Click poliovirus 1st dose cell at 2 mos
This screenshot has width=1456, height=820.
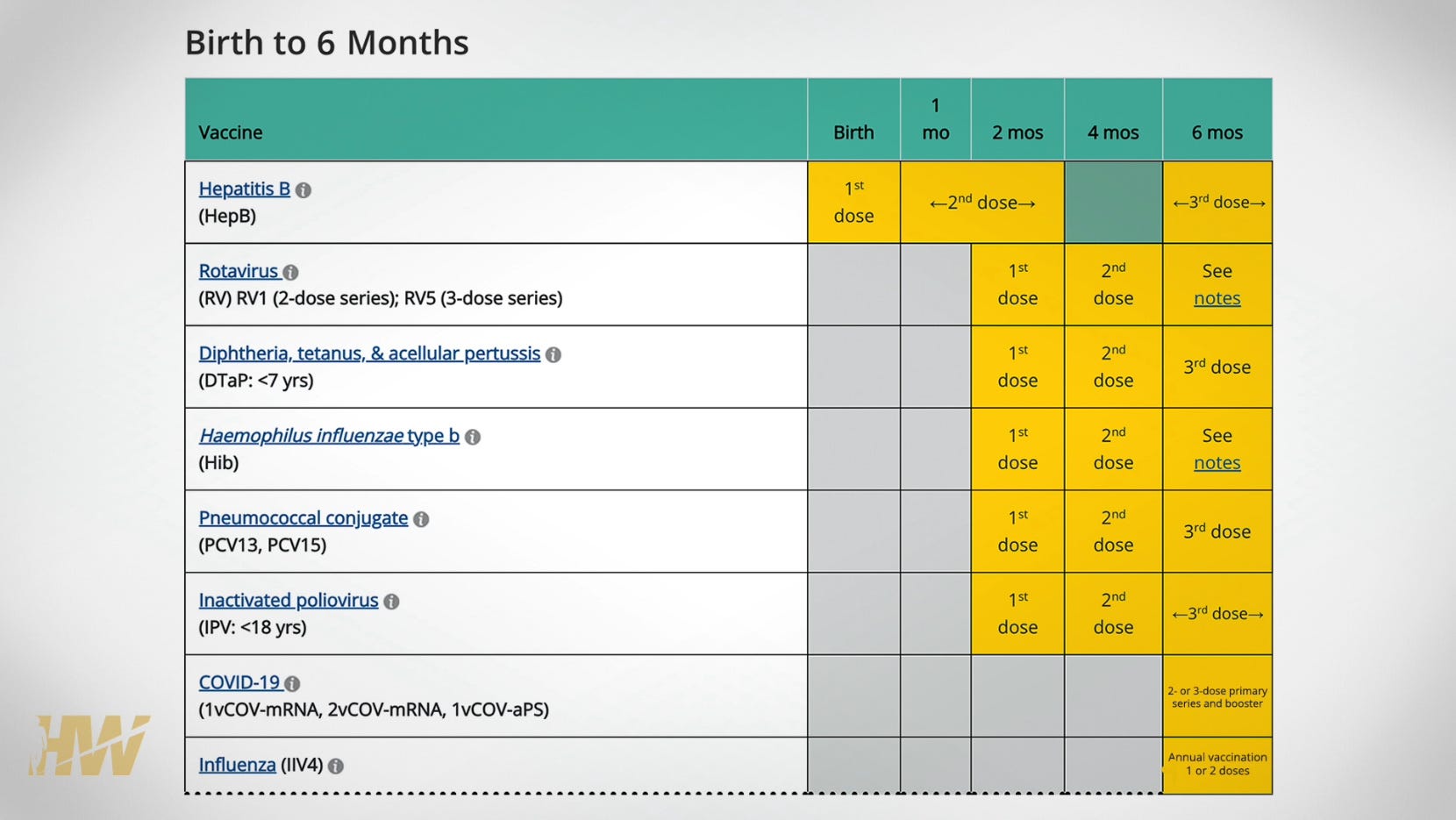click(1017, 614)
